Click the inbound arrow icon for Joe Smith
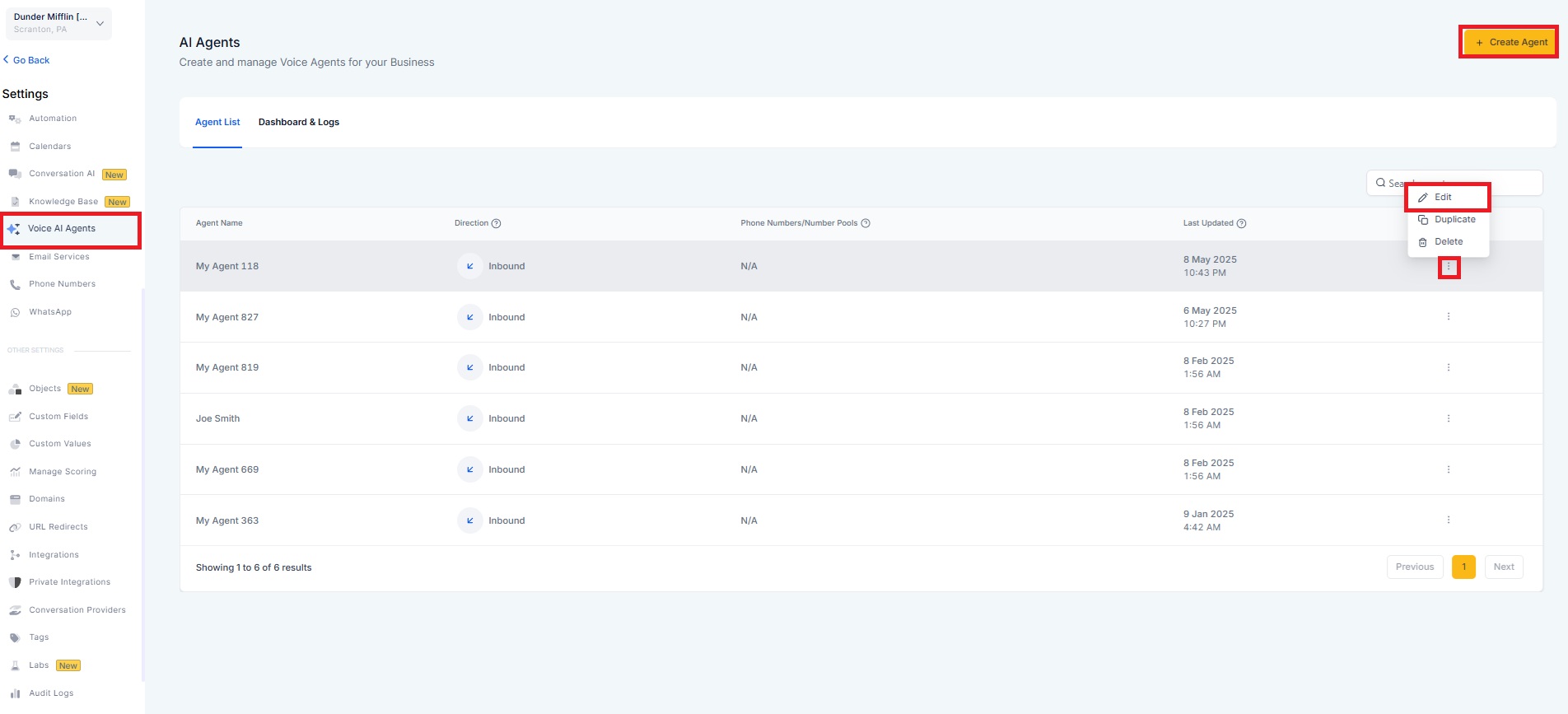 pyautogui.click(x=470, y=418)
